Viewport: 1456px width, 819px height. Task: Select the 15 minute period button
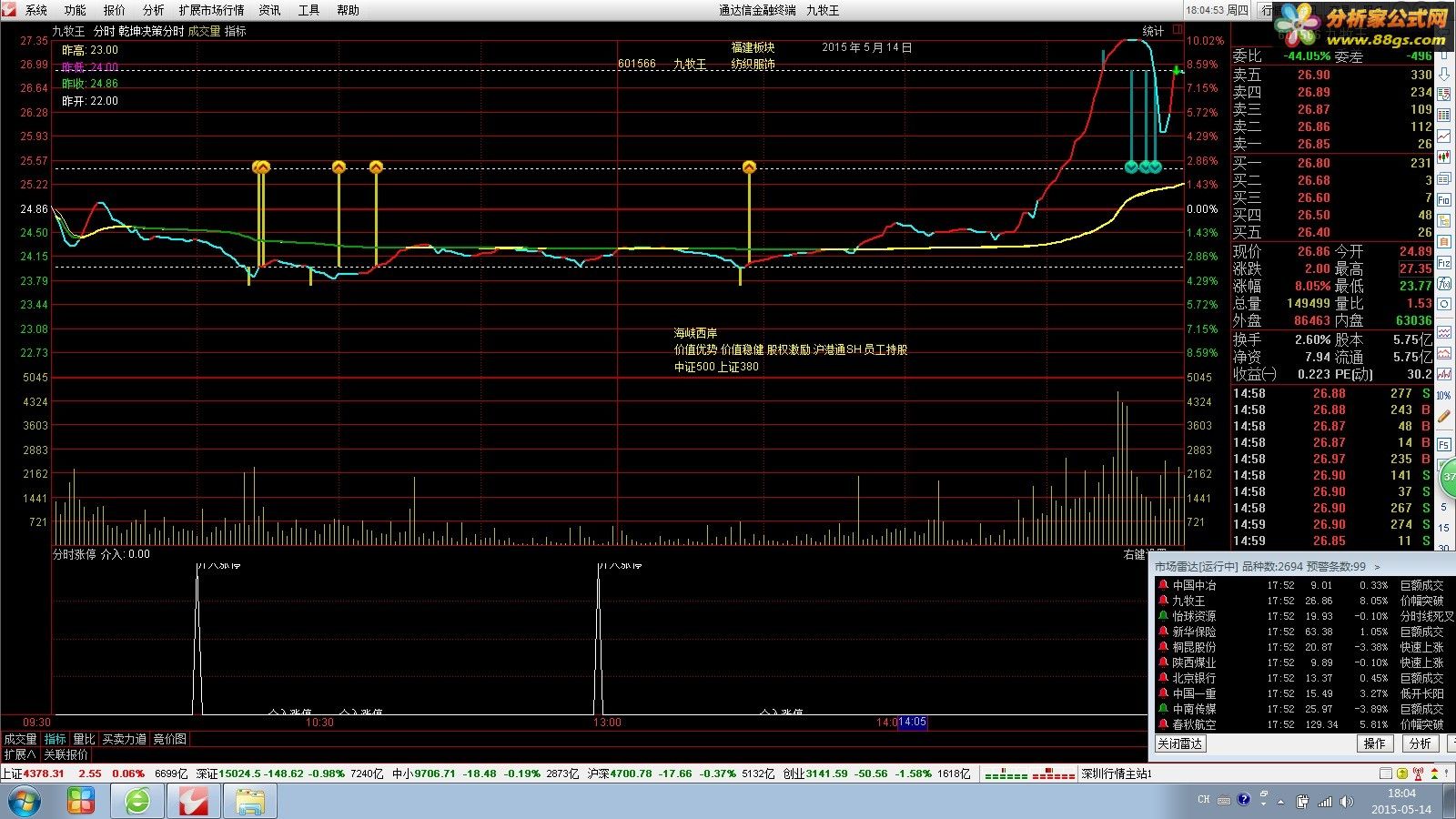(1444, 528)
